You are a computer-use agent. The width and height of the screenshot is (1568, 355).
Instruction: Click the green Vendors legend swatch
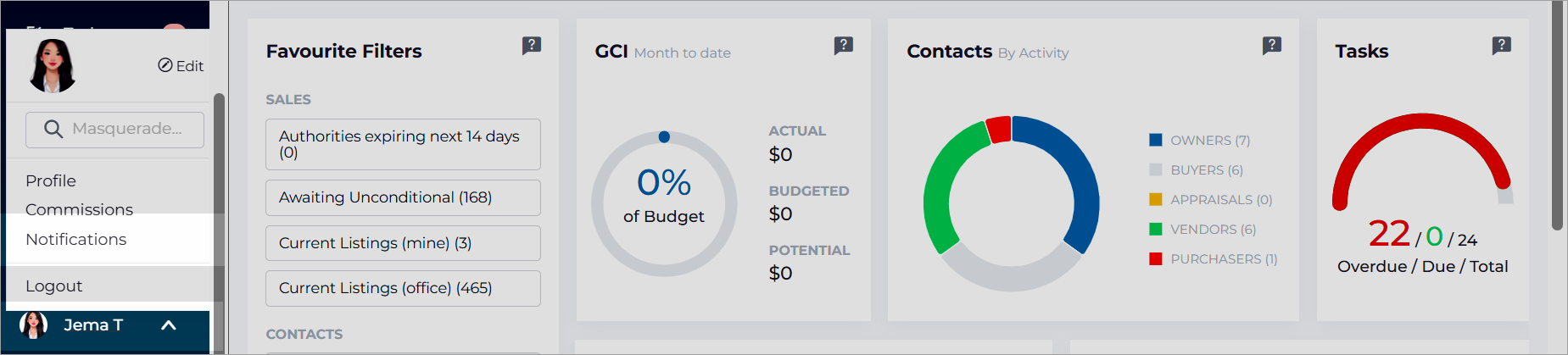(1155, 229)
